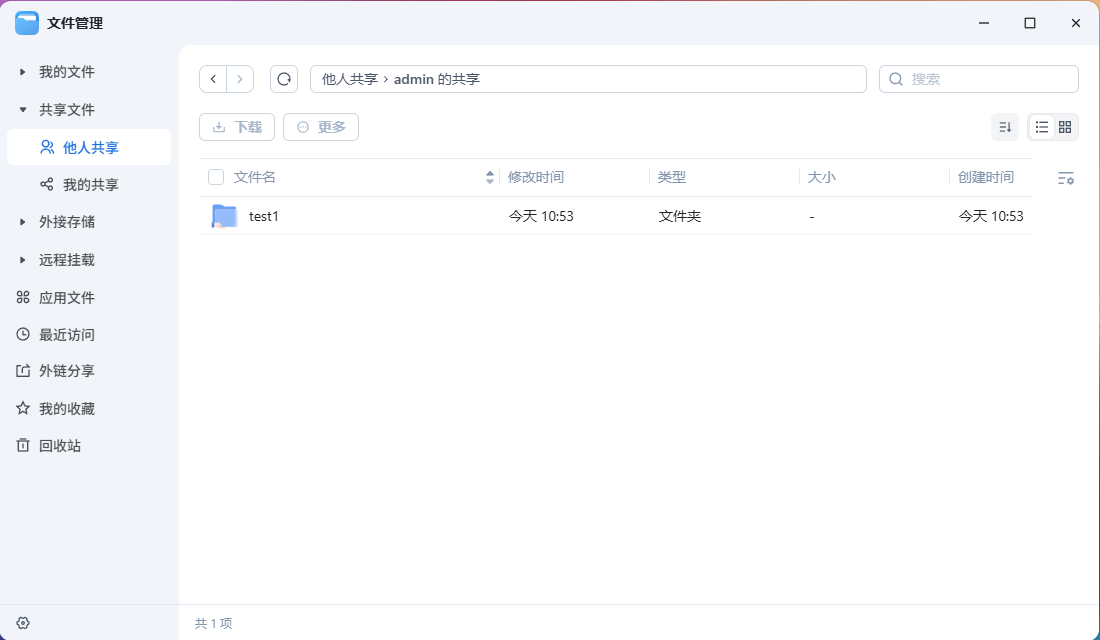Open 他人共享 in sidebar
This screenshot has height=640, width=1100.
pyautogui.click(x=89, y=147)
